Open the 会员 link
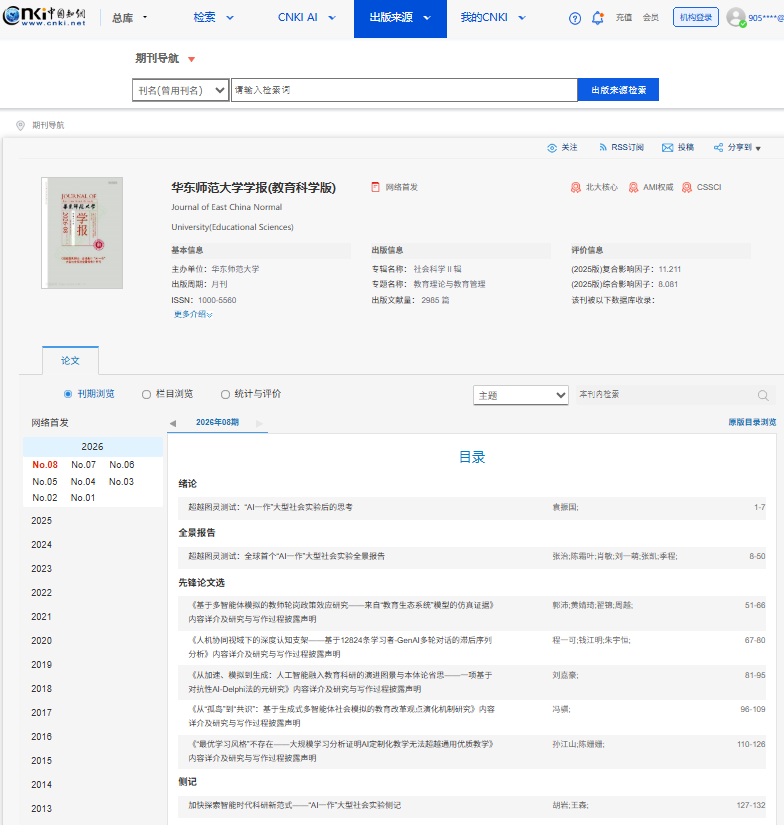The height and width of the screenshot is (825, 784). click(x=651, y=18)
